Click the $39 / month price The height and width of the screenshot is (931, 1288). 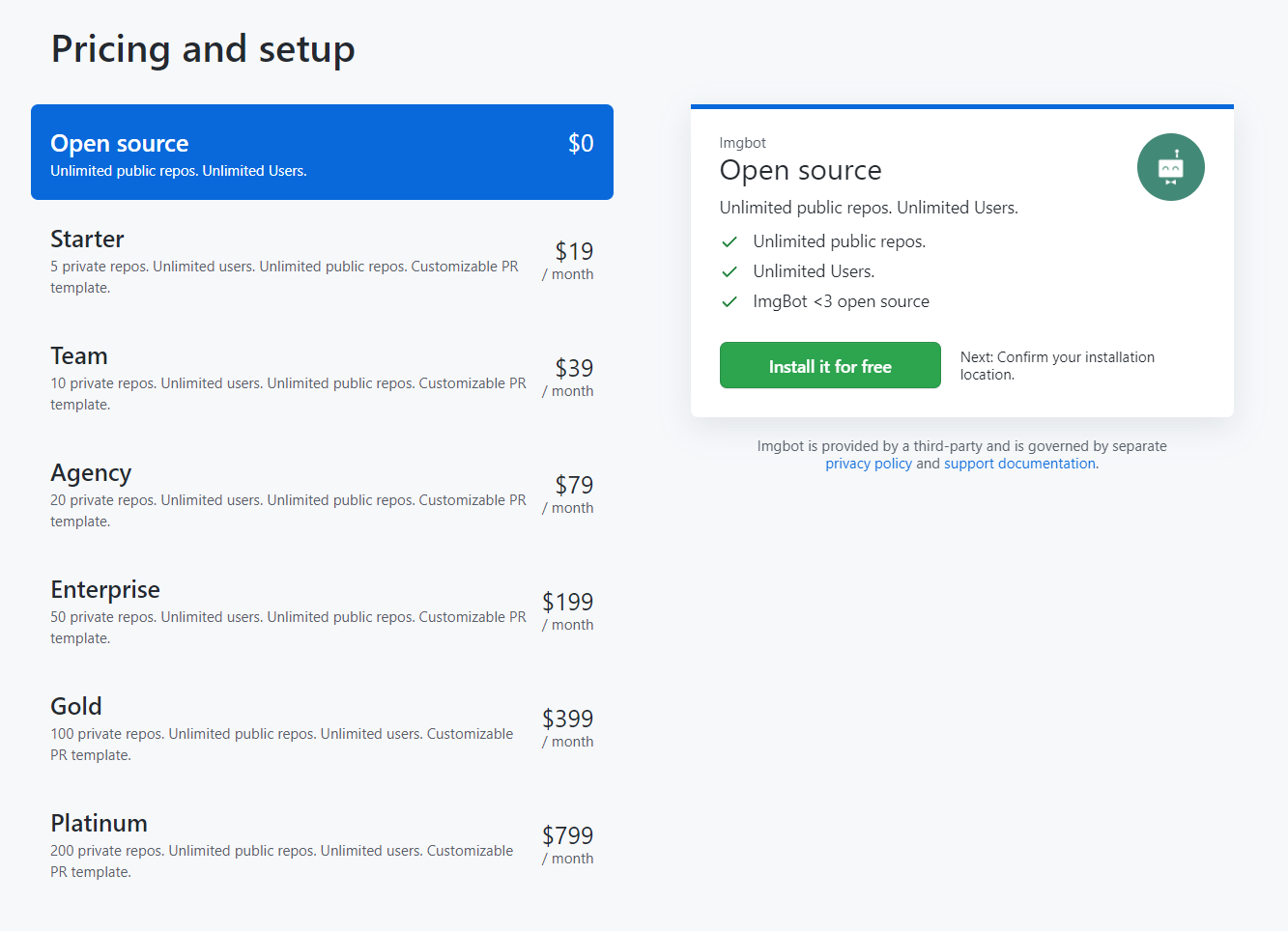(x=569, y=378)
